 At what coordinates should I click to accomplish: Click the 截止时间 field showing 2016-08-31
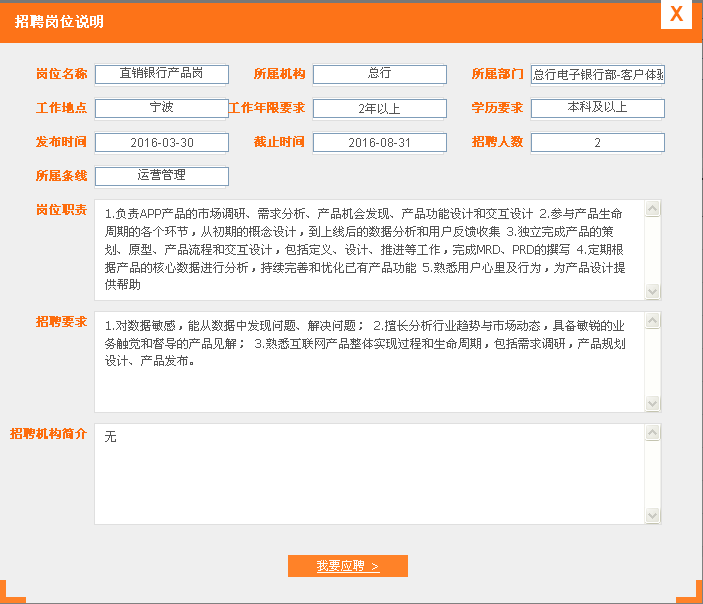pyautogui.click(x=379, y=142)
